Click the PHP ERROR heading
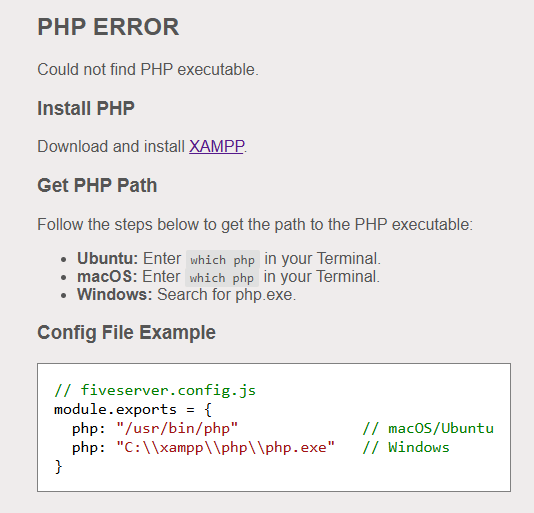The height and width of the screenshot is (513, 534). 108,27
